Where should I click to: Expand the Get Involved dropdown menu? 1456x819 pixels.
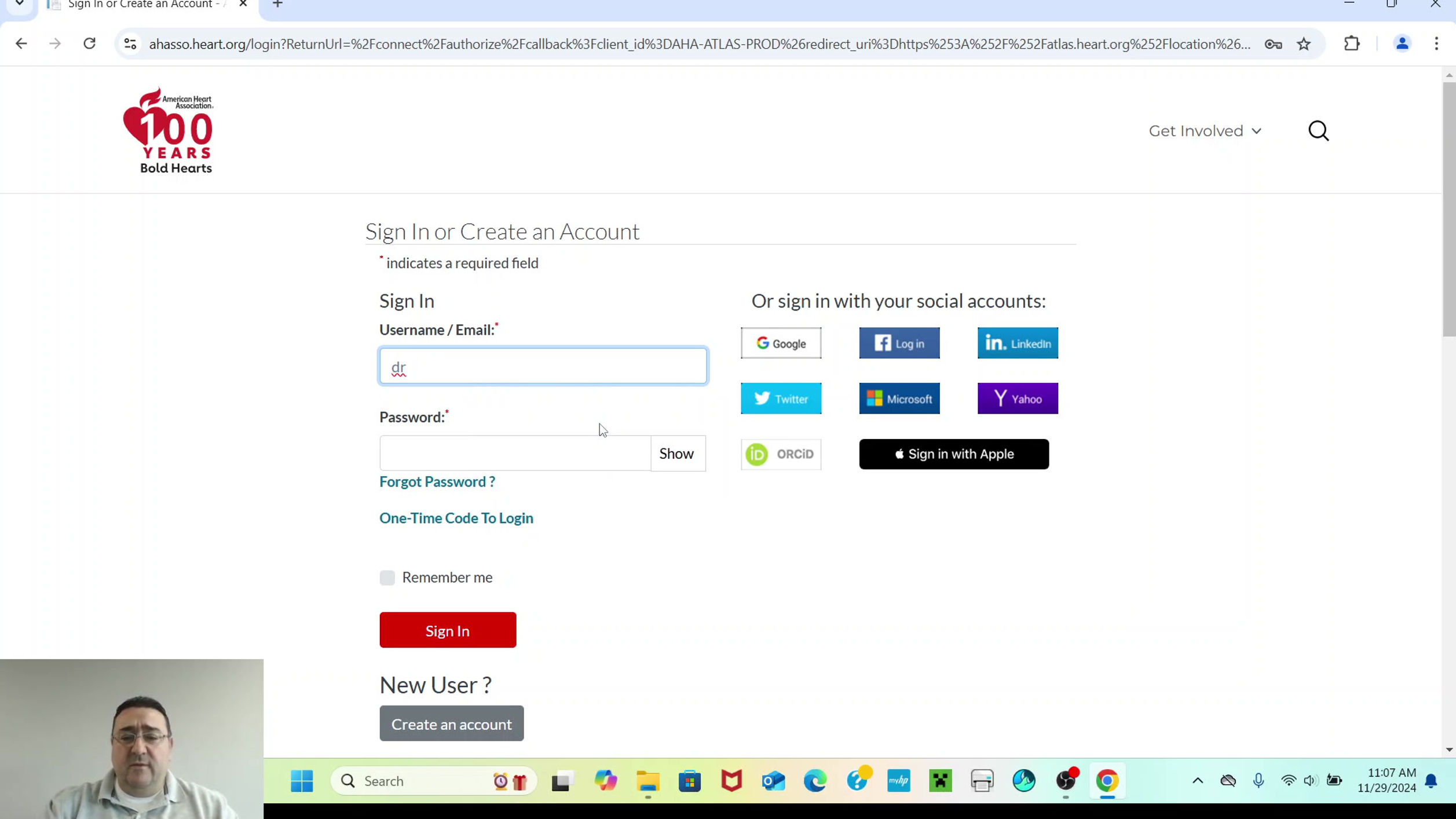click(1205, 131)
